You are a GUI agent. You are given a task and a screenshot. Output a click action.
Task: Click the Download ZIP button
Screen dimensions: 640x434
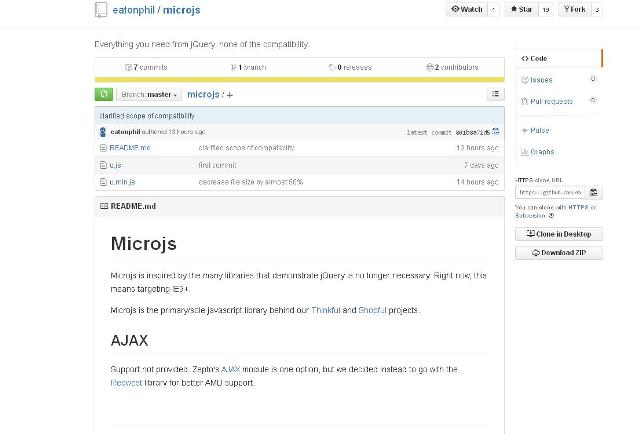click(558, 253)
